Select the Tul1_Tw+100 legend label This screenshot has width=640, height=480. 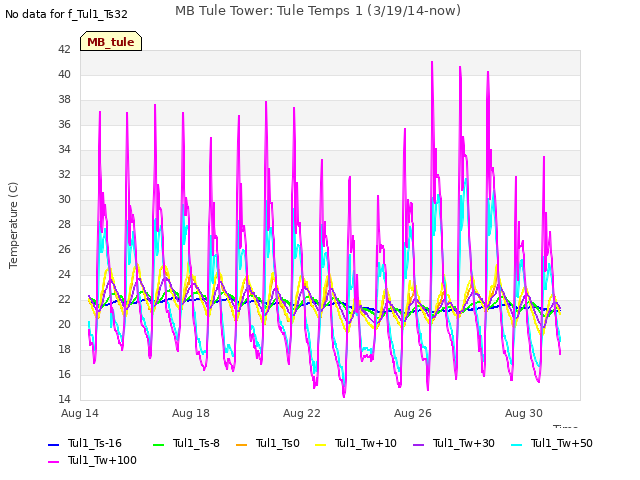pyautogui.click(x=102, y=460)
